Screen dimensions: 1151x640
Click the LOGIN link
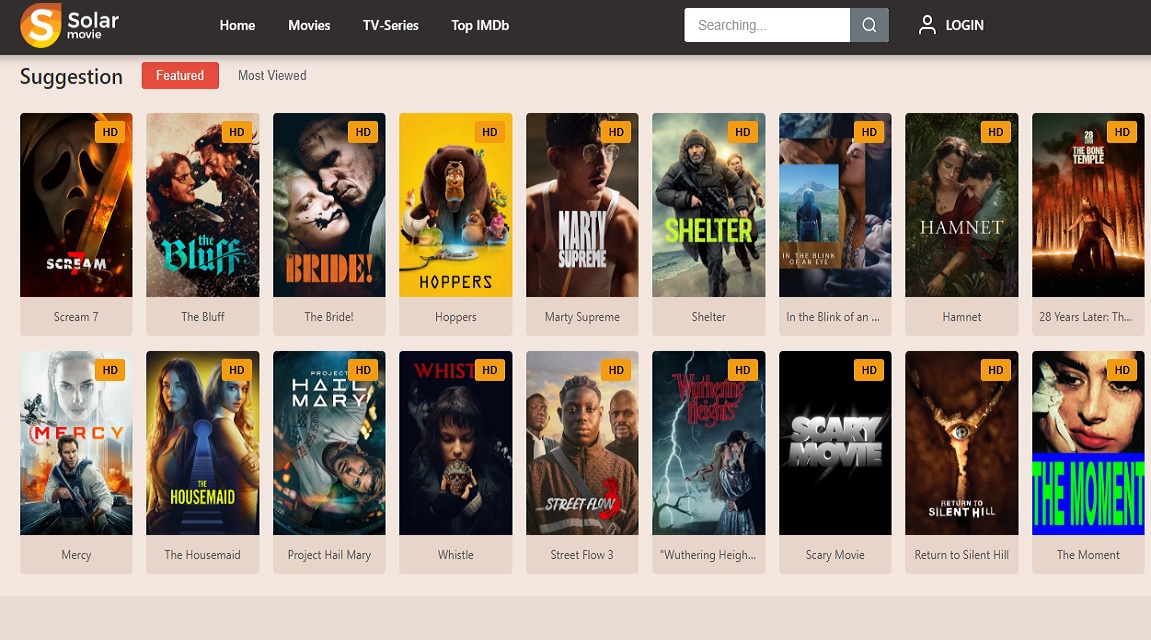click(964, 25)
